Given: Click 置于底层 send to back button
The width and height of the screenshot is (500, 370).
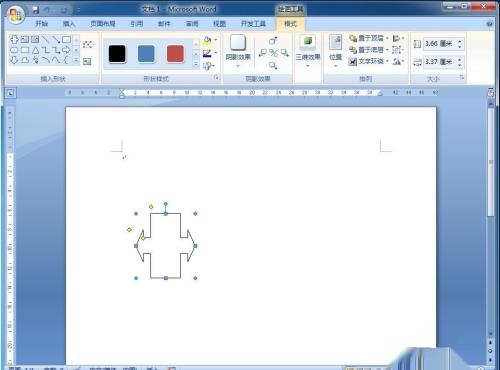Looking at the screenshot, I should coord(369,50).
